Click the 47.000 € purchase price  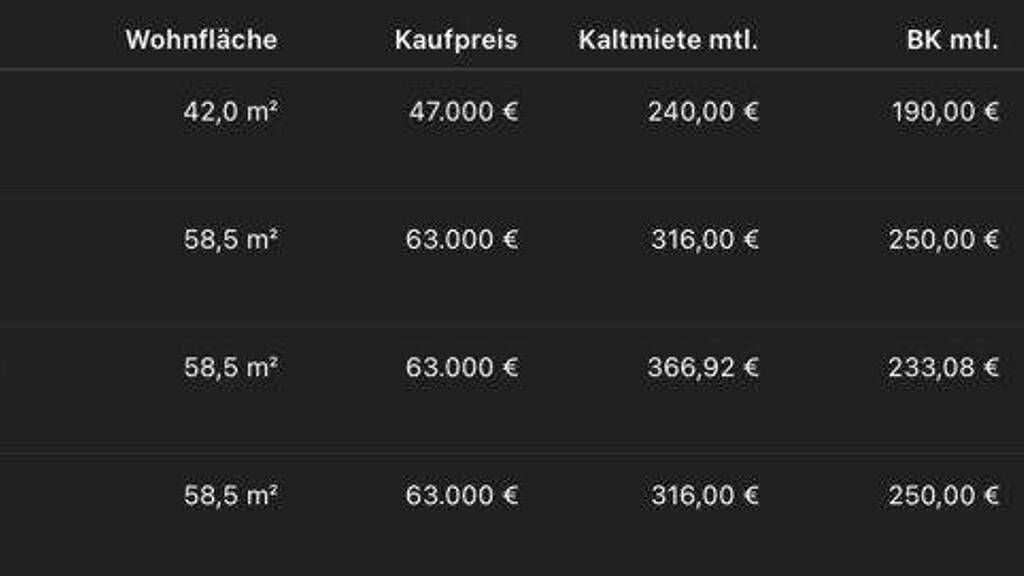[463, 111]
